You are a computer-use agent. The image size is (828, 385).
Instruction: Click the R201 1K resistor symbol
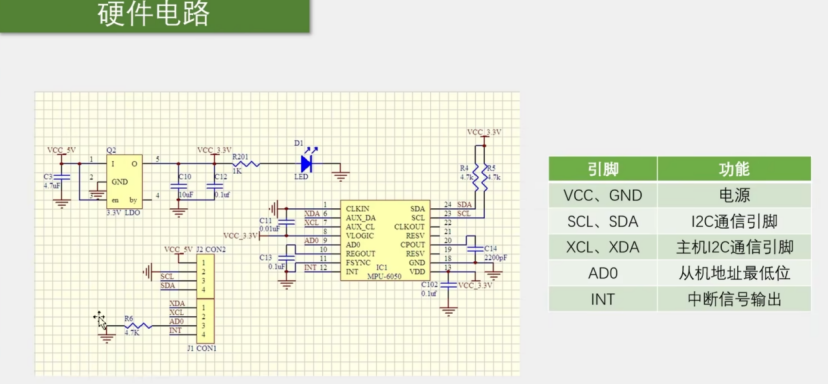coord(247,163)
